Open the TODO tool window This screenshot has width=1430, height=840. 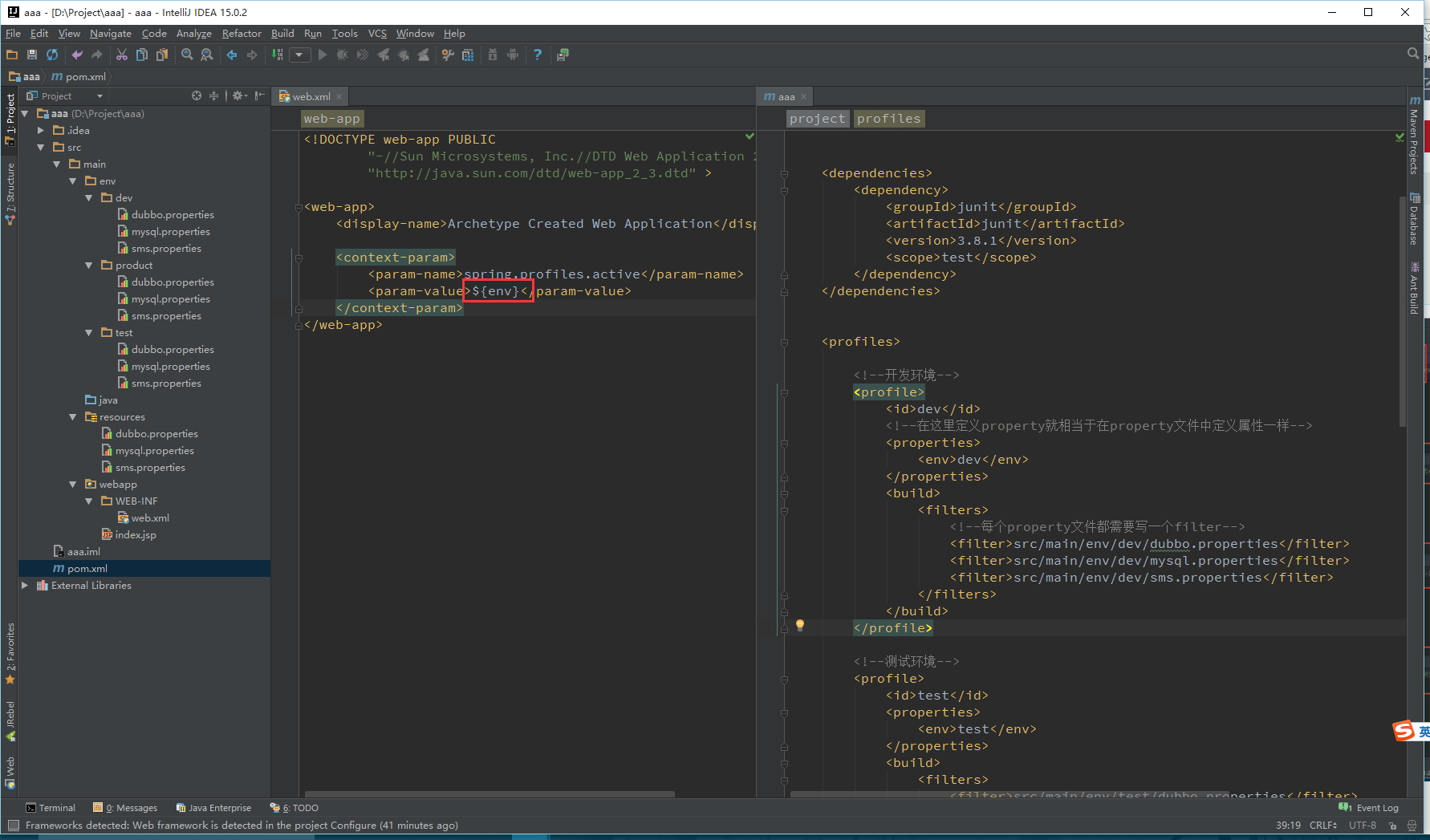tap(295, 808)
